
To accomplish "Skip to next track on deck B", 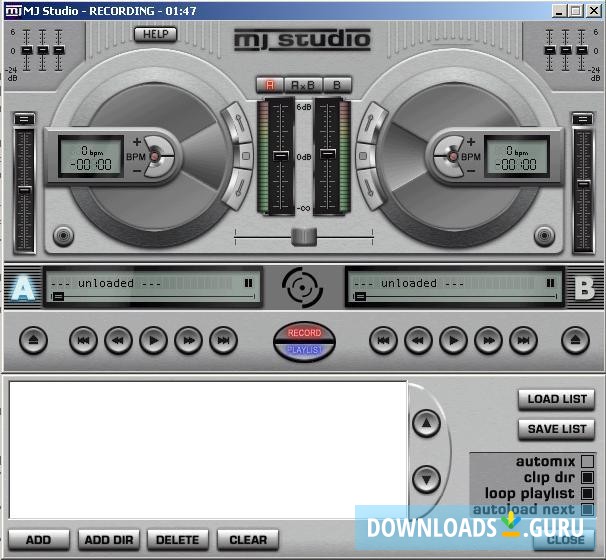I will [x=523, y=340].
